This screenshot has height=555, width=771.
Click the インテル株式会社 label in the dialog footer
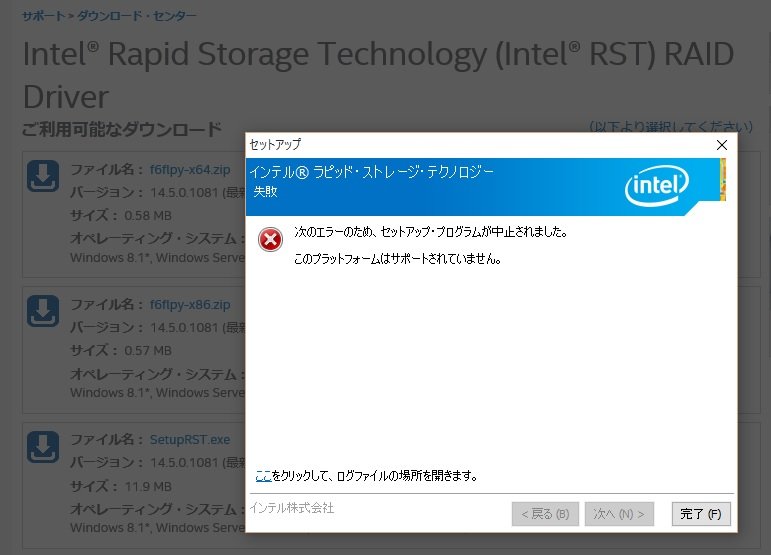point(292,508)
